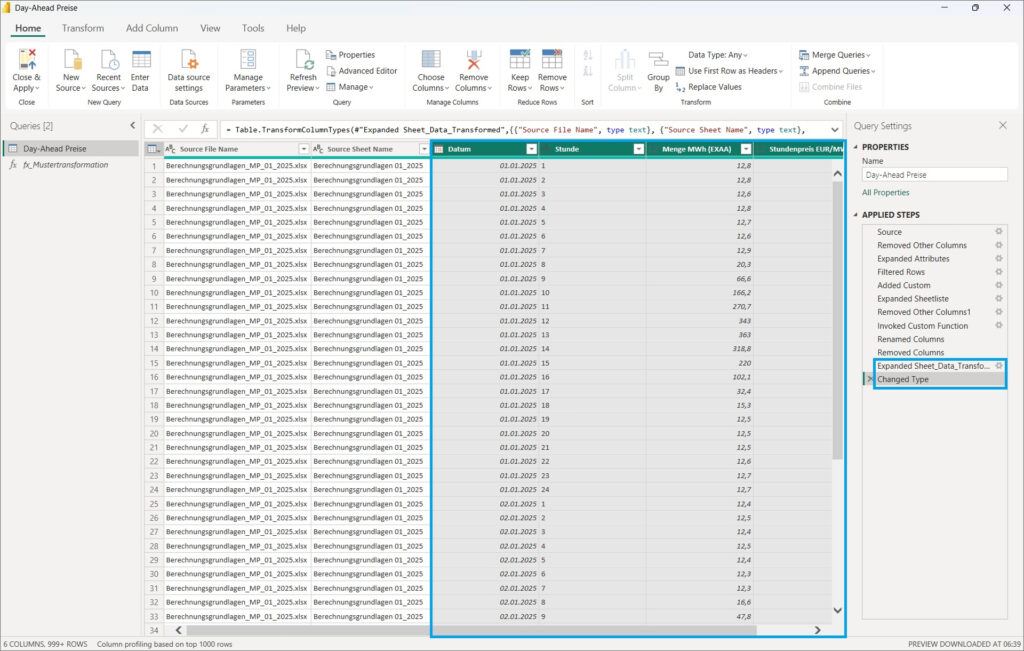
Task: Open the Append Queries command
Action: click(x=837, y=71)
